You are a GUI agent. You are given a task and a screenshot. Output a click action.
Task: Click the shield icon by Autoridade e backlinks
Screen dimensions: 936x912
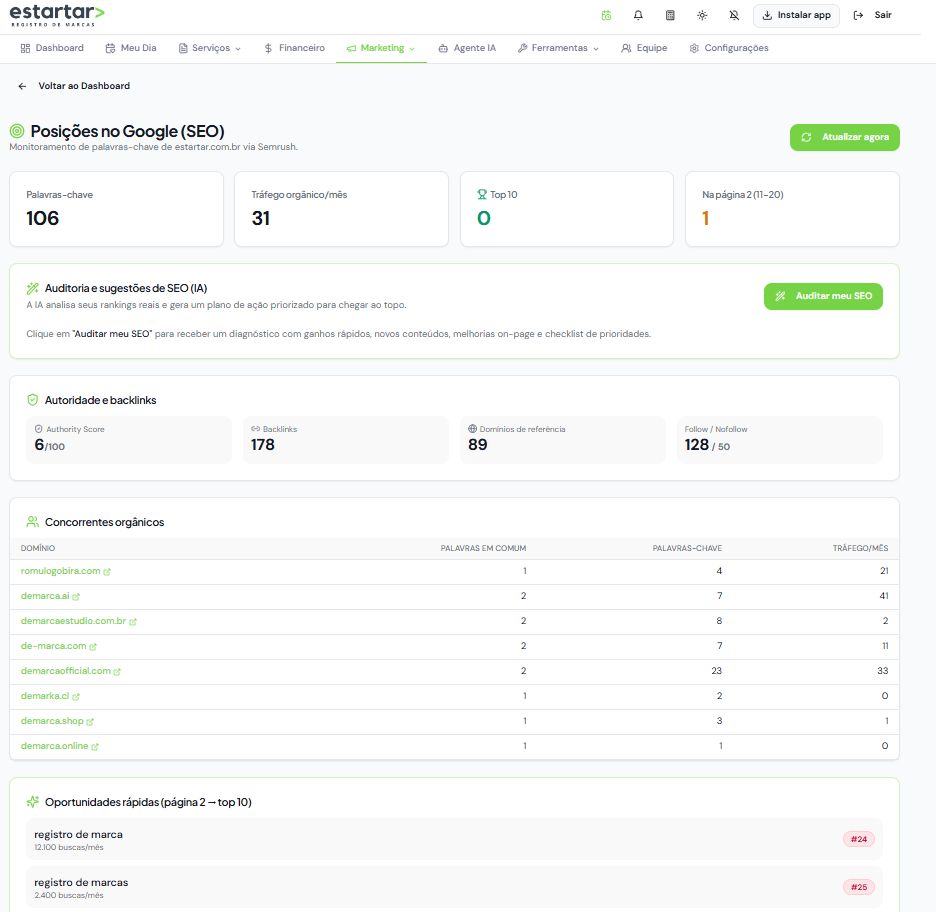(33, 400)
